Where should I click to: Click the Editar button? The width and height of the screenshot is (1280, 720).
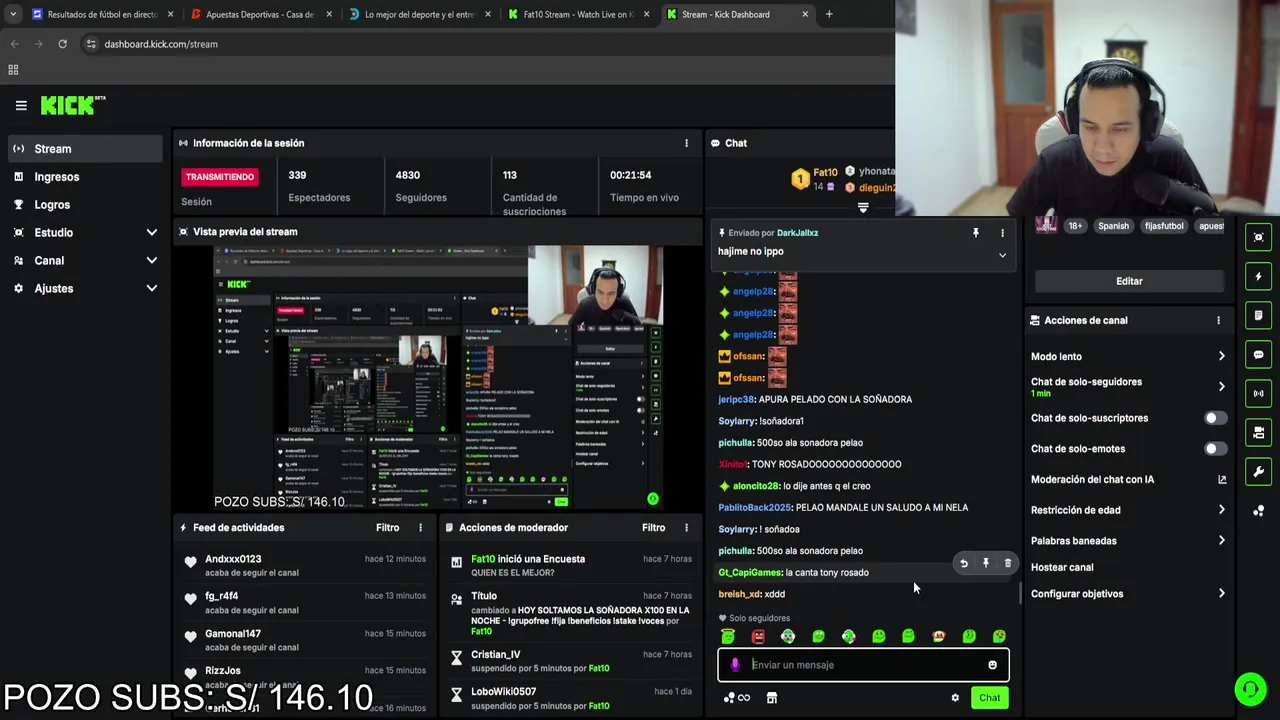click(1129, 281)
